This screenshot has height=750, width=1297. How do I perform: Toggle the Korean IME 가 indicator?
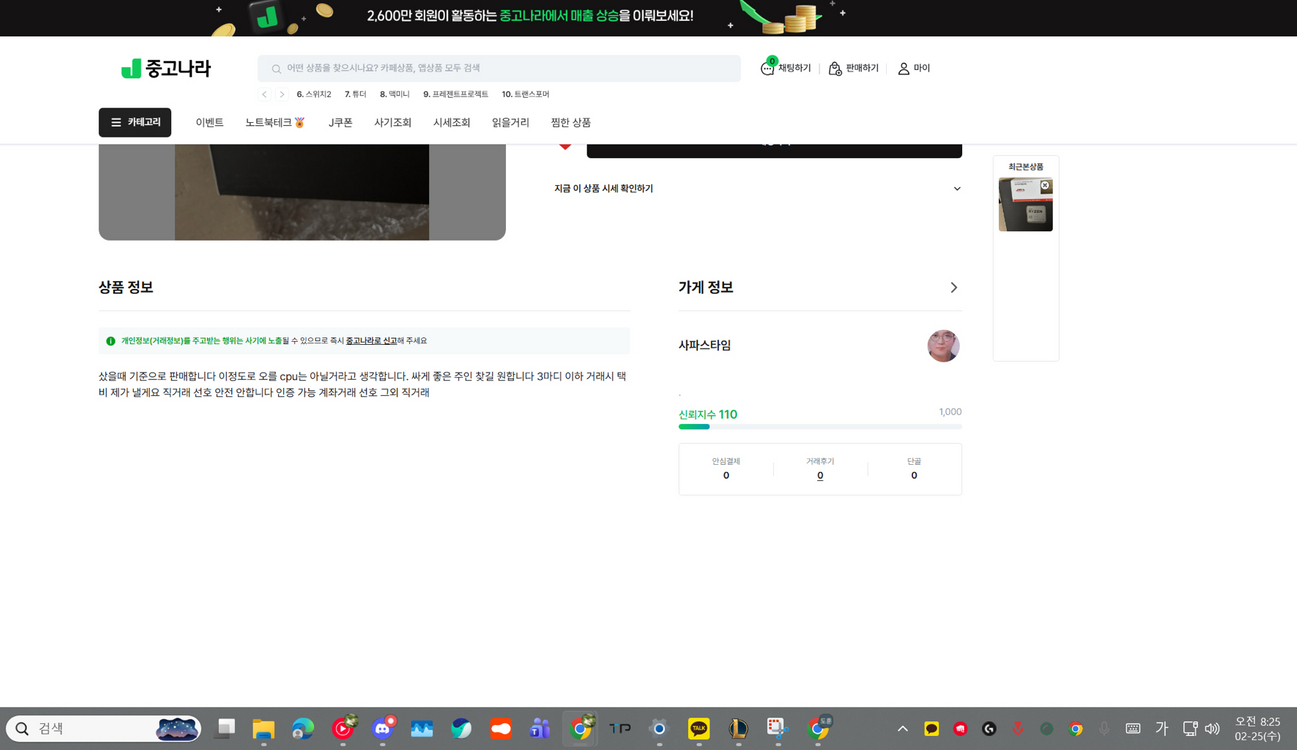(1161, 729)
